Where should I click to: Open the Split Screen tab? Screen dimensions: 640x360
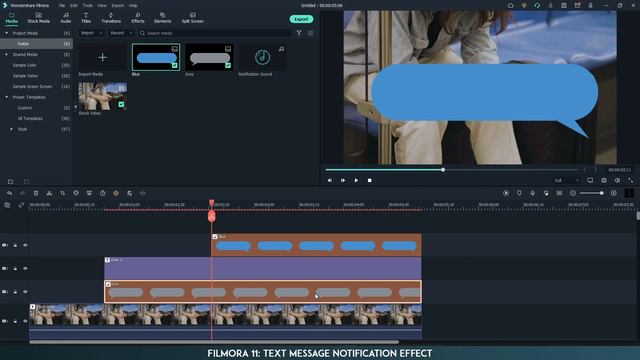[x=193, y=18]
